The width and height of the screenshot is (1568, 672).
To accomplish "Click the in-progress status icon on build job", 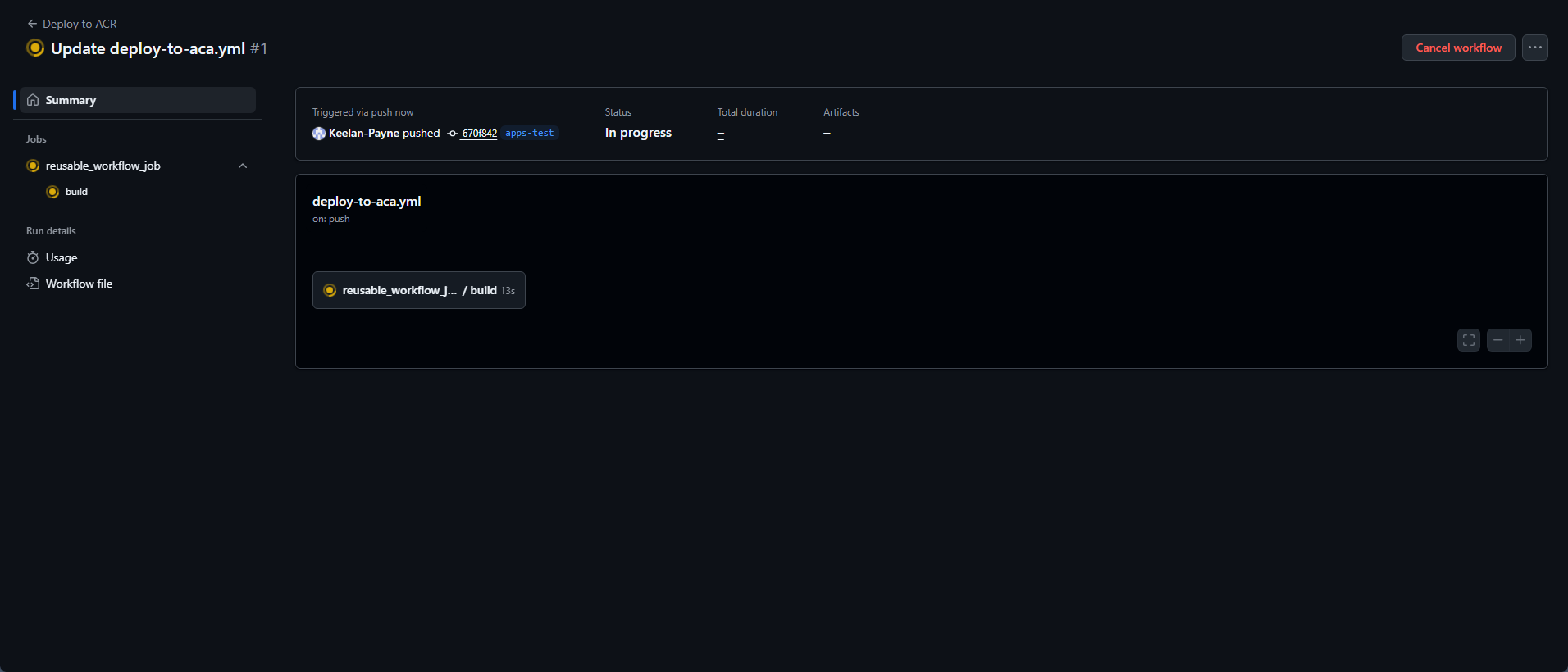I will pyautogui.click(x=52, y=192).
